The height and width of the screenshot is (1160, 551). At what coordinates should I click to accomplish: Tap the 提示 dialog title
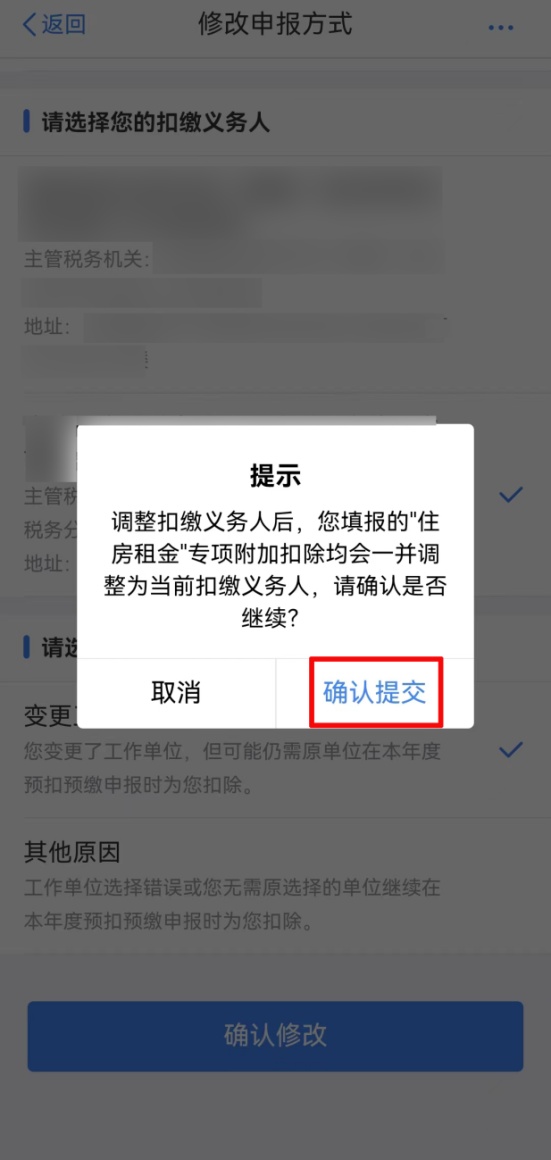275,477
